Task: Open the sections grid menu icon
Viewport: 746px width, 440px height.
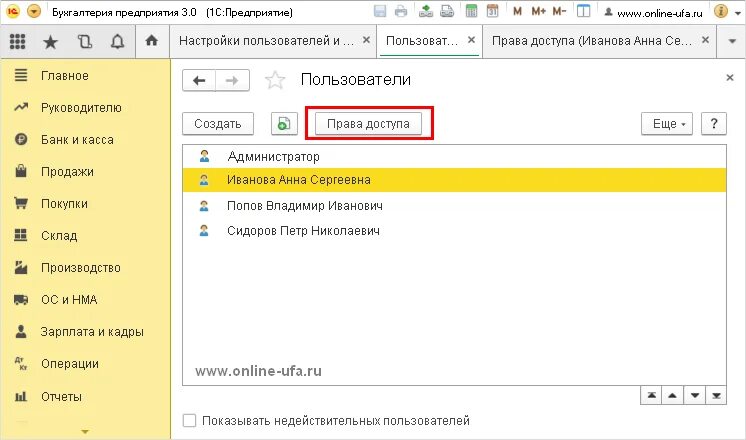Action: point(18,41)
